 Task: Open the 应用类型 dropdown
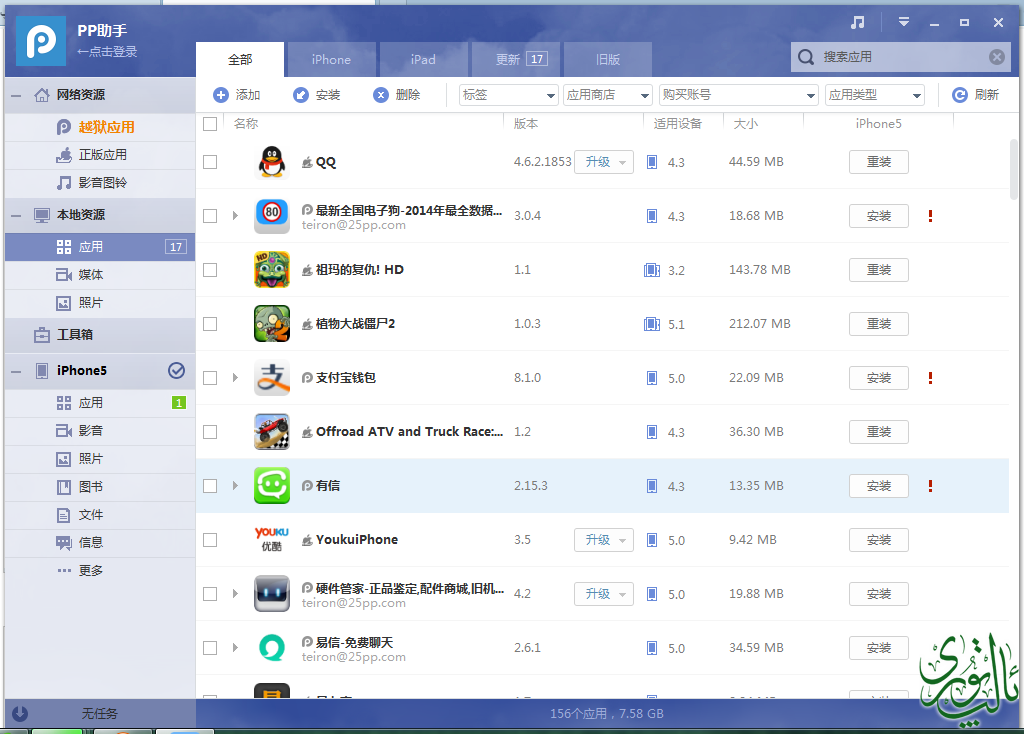(874, 95)
